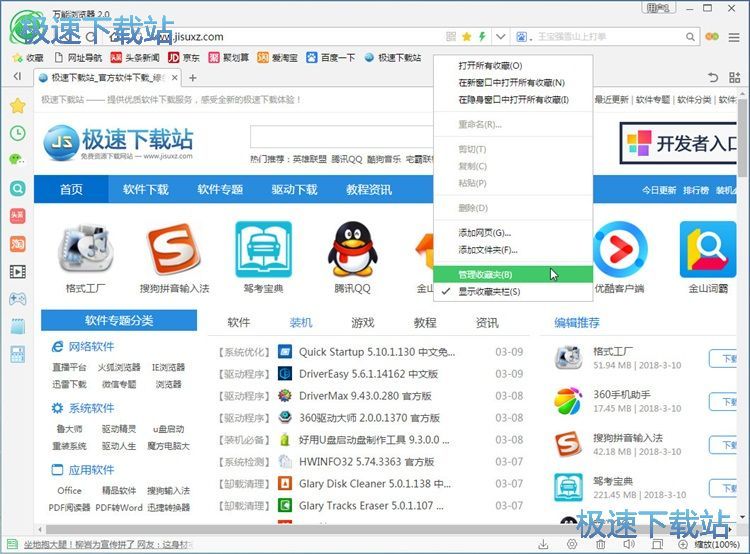Open a new tab with plus button
Screen dimensions: 750x554
[192, 78]
